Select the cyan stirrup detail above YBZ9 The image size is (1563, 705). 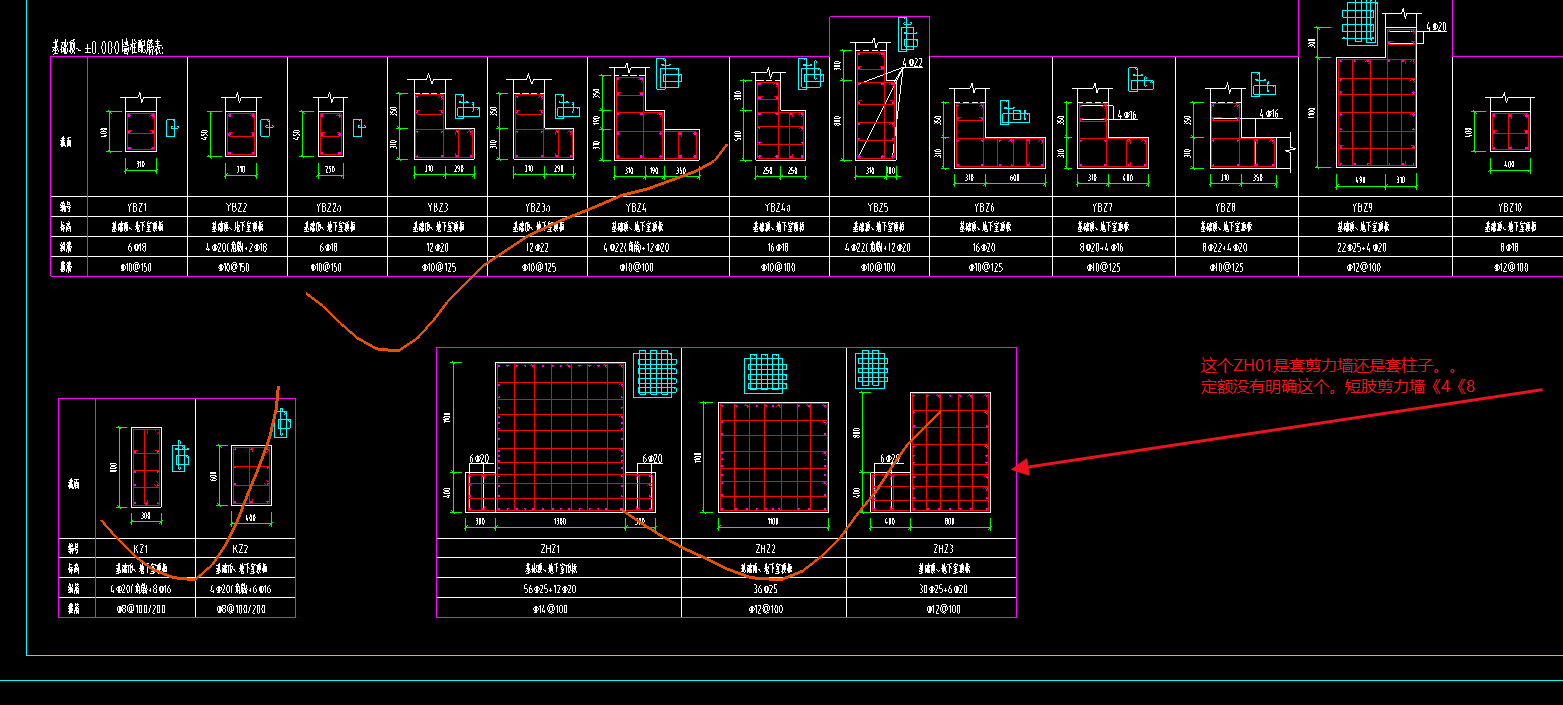click(x=1360, y=22)
